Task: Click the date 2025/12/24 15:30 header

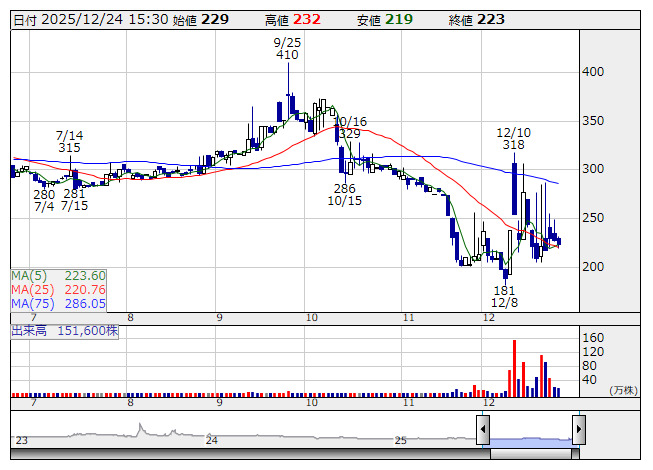Action: tap(90, 20)
